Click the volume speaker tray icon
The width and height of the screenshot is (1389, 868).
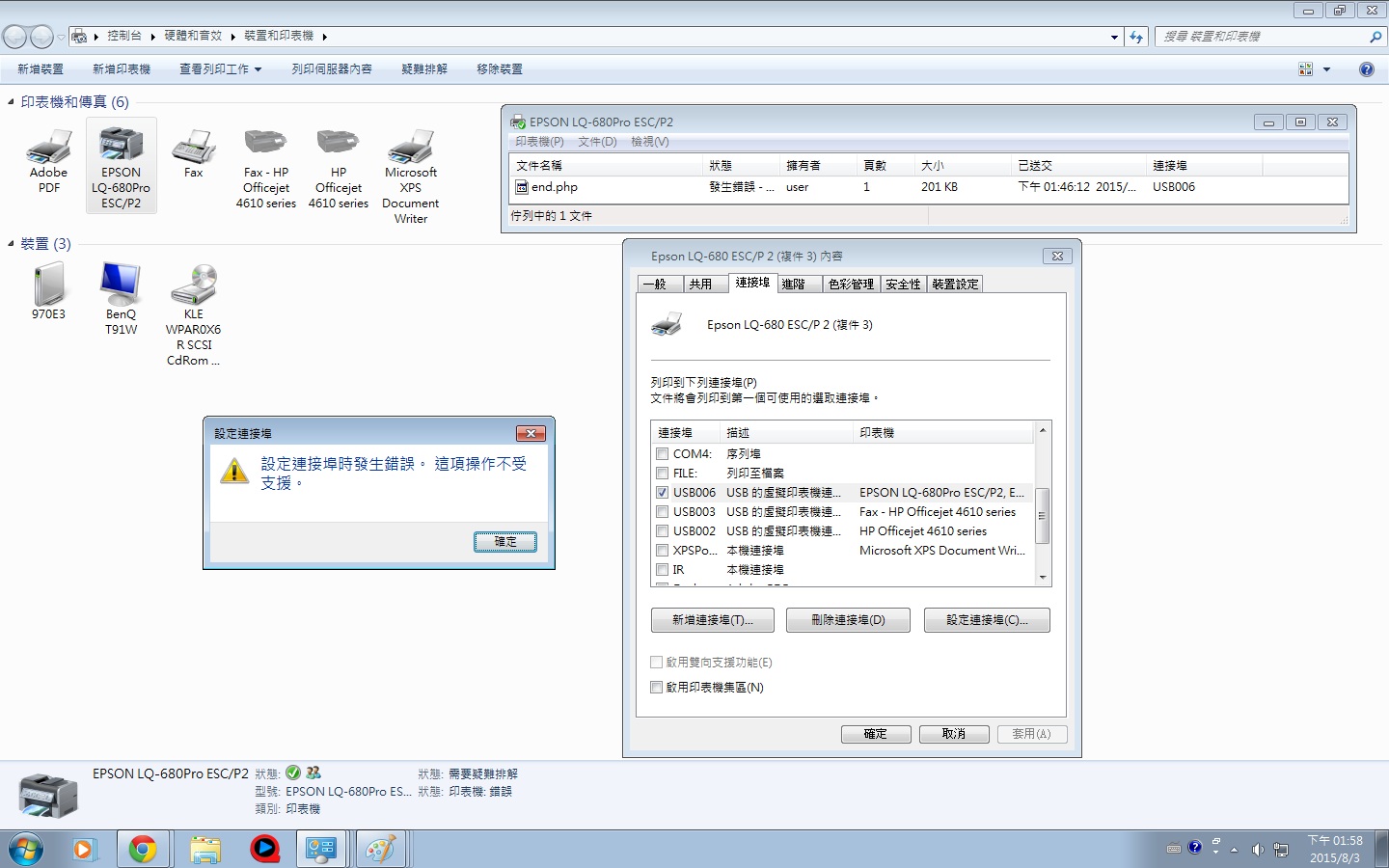(x=1257, y=850)
